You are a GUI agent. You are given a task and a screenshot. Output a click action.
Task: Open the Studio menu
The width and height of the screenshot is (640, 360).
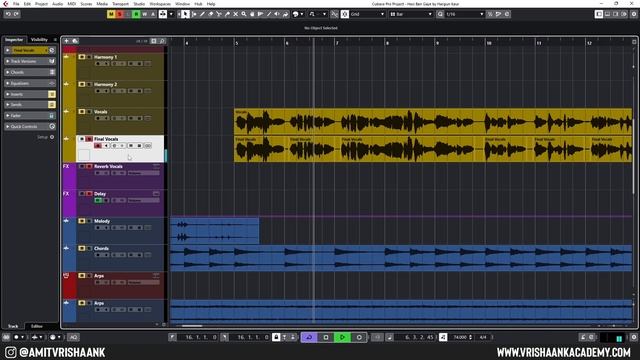point(139,4)
